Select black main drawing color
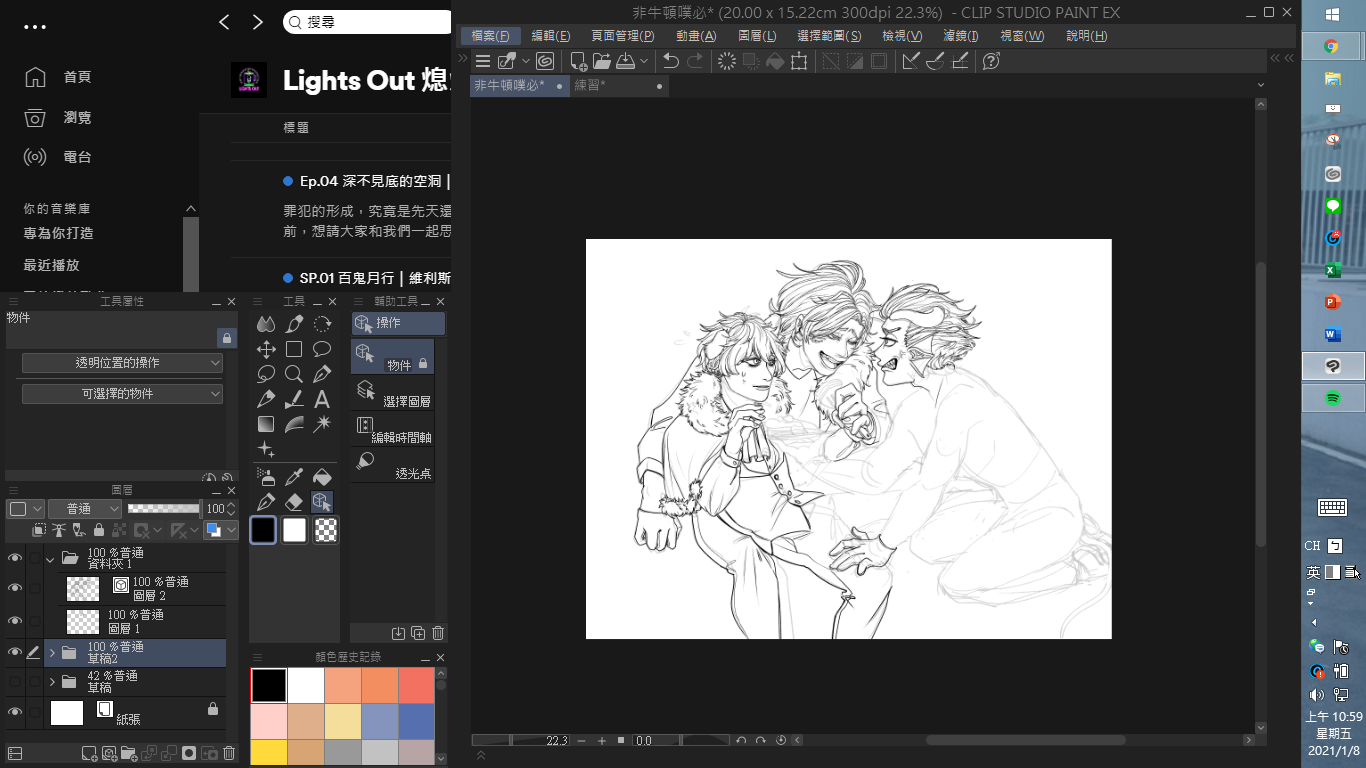 click(263, 530)
